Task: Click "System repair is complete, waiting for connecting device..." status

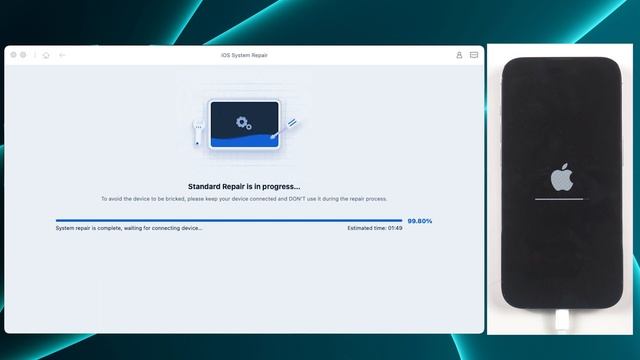Action: (x=129, y=228)
